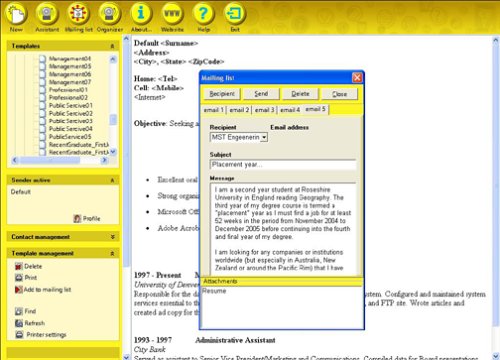Select PublicService03 template
Screen dimensions: 500x360
71,121
